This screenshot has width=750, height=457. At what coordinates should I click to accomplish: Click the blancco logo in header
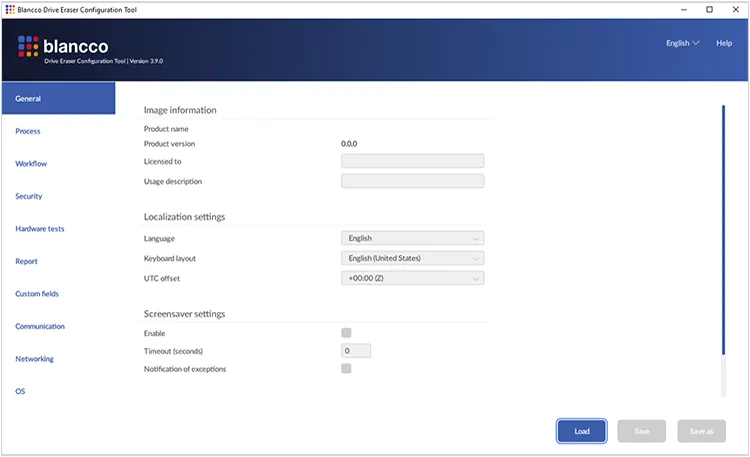(63, 46)
